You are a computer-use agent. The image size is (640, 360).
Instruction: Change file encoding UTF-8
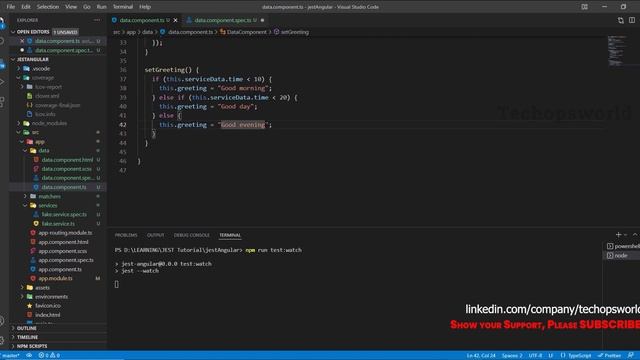click(535, 356)
